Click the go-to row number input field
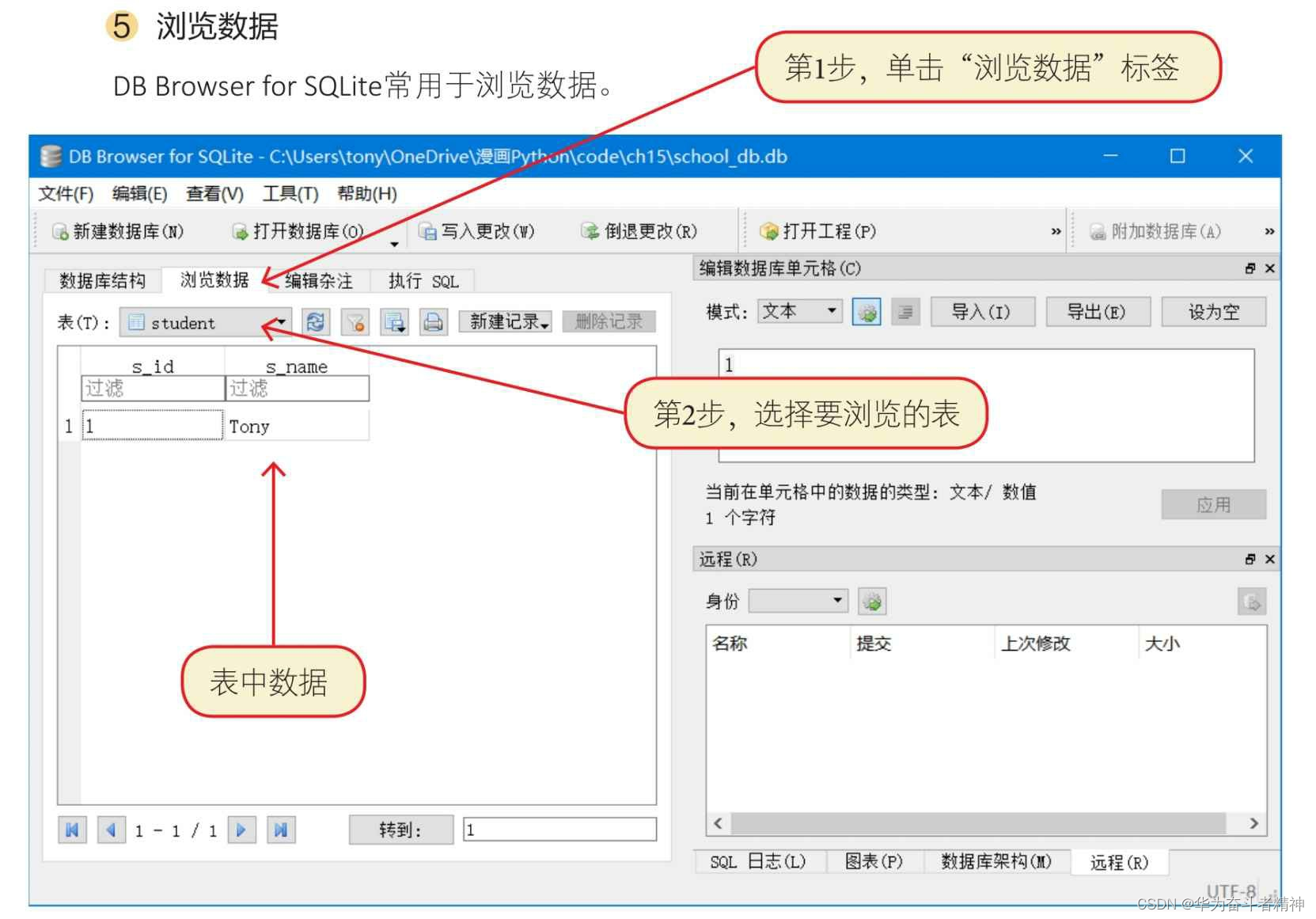 pos(559,830)
